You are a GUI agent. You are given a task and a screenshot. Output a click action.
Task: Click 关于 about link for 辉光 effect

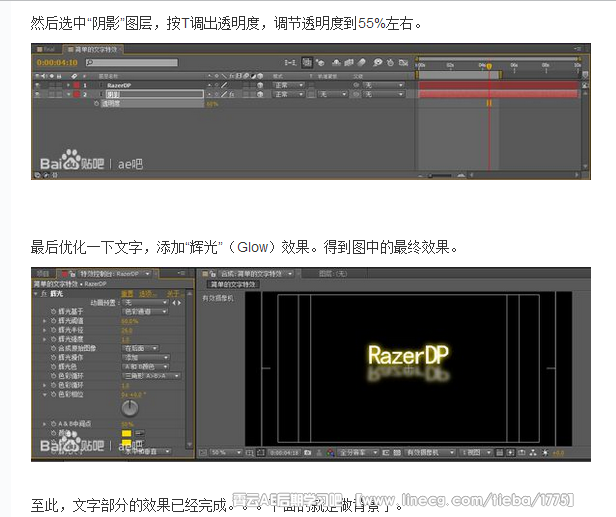pyautogui.click(x=173, y=294)
